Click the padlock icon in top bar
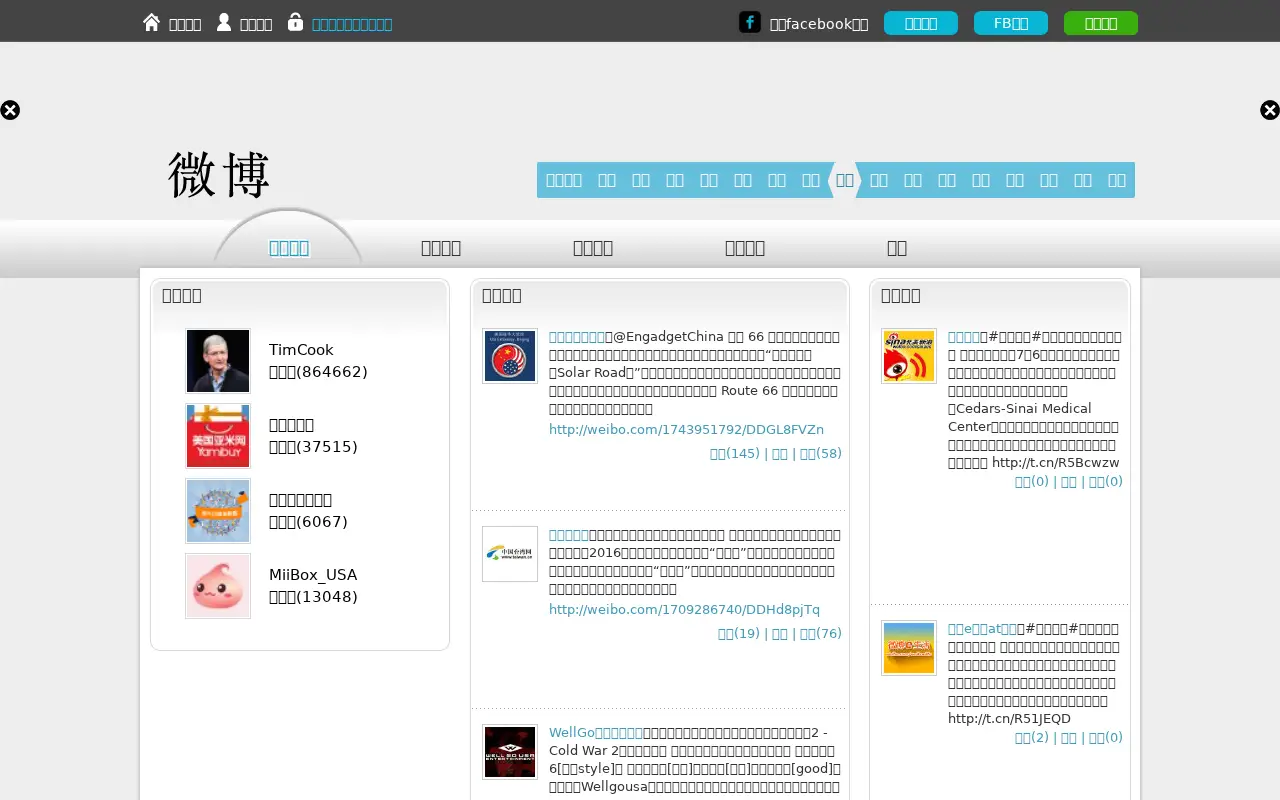The height and width of the screenshot is (800, 1280). (295, 22)
